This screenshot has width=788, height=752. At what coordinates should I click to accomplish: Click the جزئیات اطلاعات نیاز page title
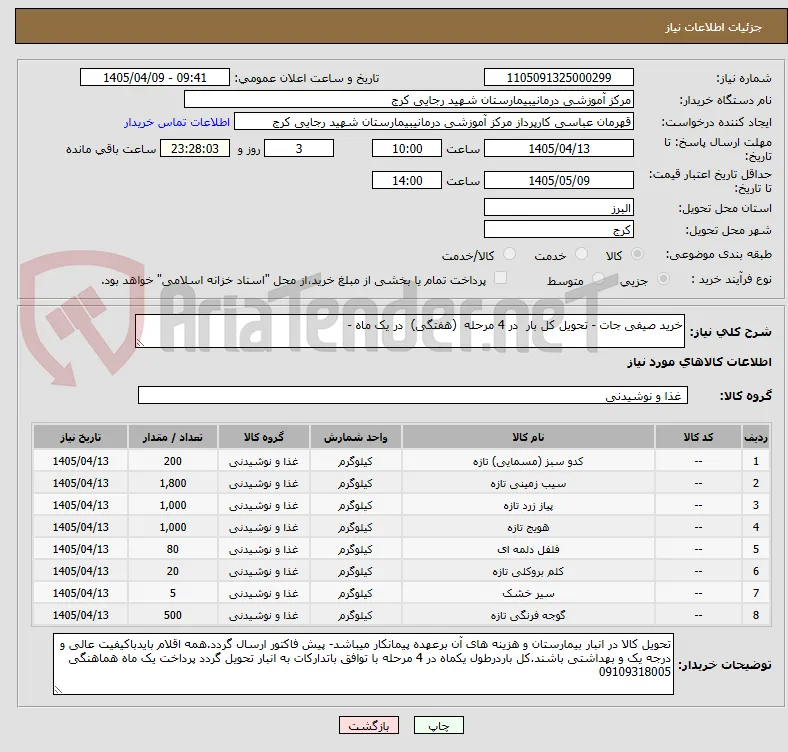(x=714, y=27)
